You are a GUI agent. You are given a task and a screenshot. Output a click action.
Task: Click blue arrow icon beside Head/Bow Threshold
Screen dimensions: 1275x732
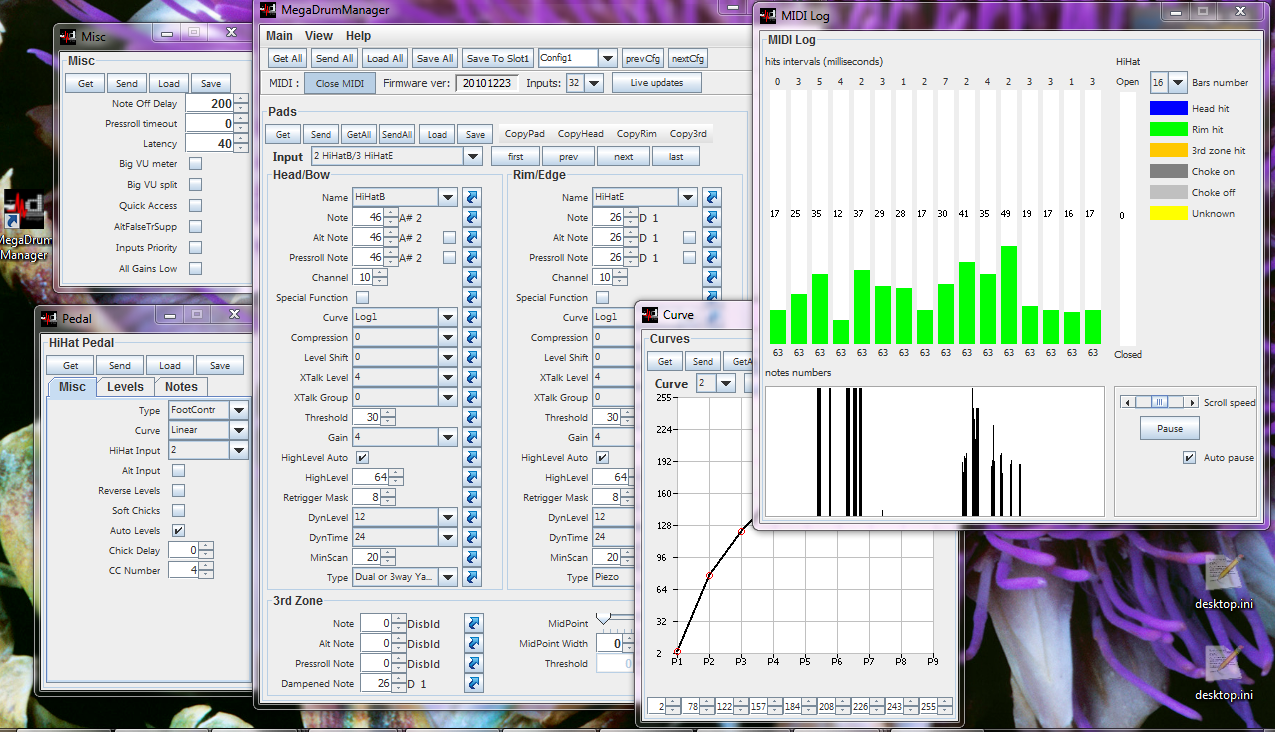coord(472,417)
